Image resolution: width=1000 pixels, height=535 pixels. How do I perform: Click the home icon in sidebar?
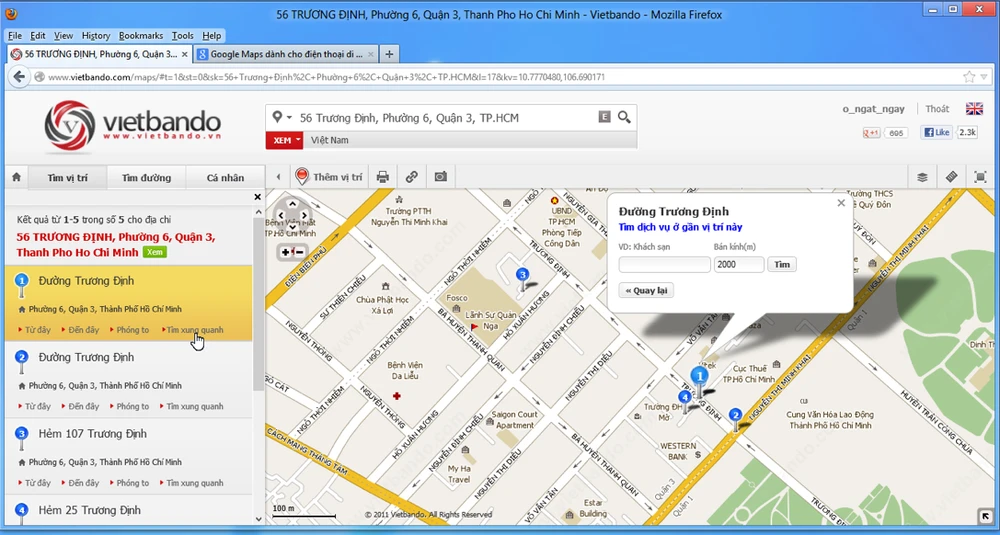[x=16, y=178]
